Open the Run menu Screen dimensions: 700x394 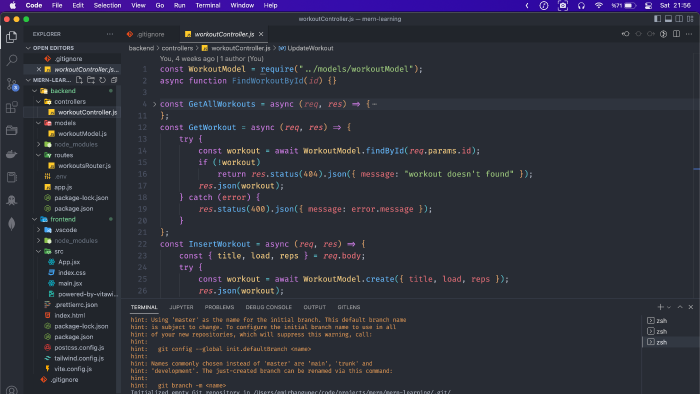pyautogui.click(x=179, y=5)
